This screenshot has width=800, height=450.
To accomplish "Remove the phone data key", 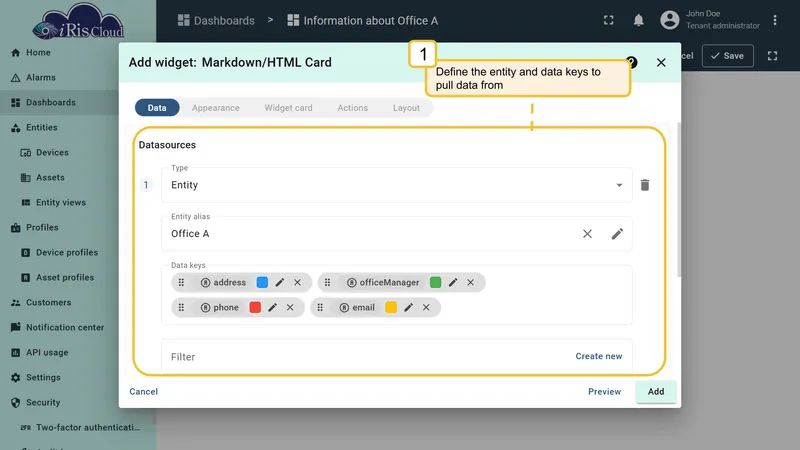I will [290, 307].
